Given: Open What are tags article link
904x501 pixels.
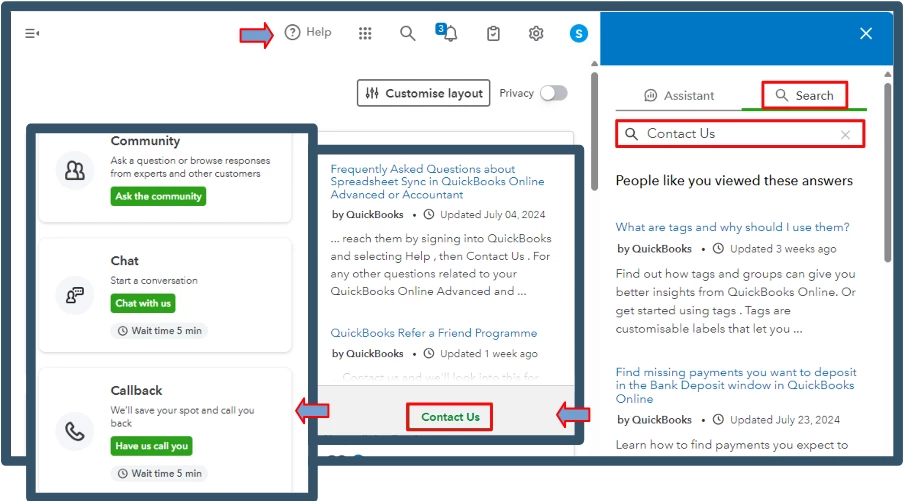Looking at the screenshot, I should tap(732, 227).
